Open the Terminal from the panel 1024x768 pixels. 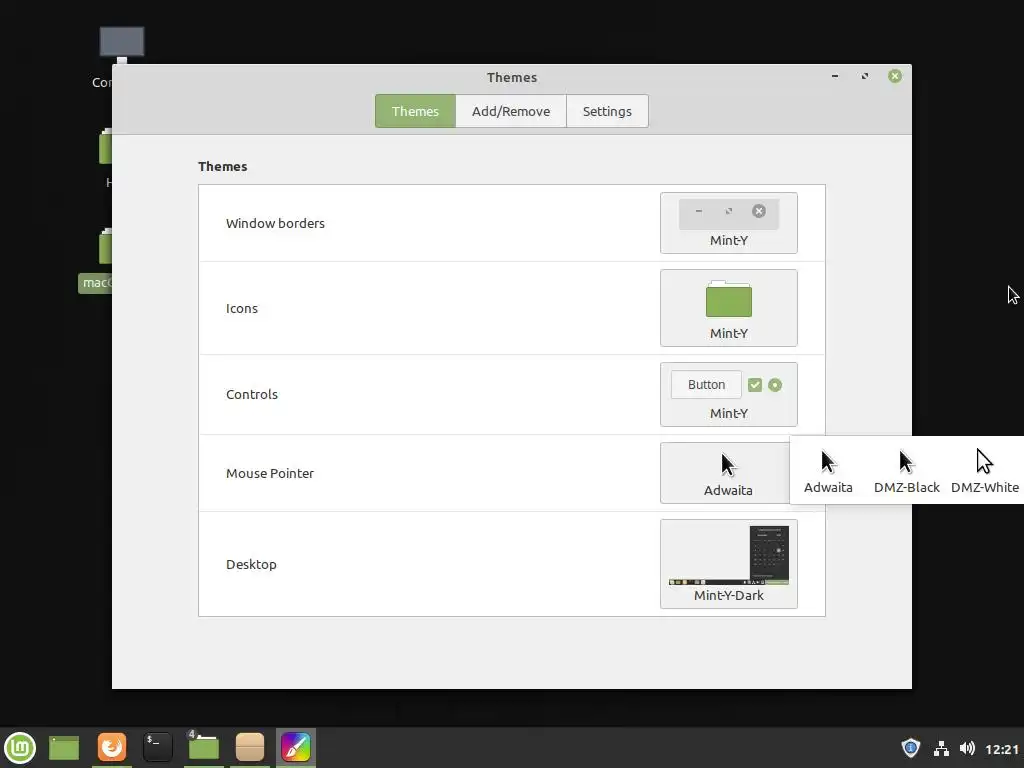tap(157, 746)
